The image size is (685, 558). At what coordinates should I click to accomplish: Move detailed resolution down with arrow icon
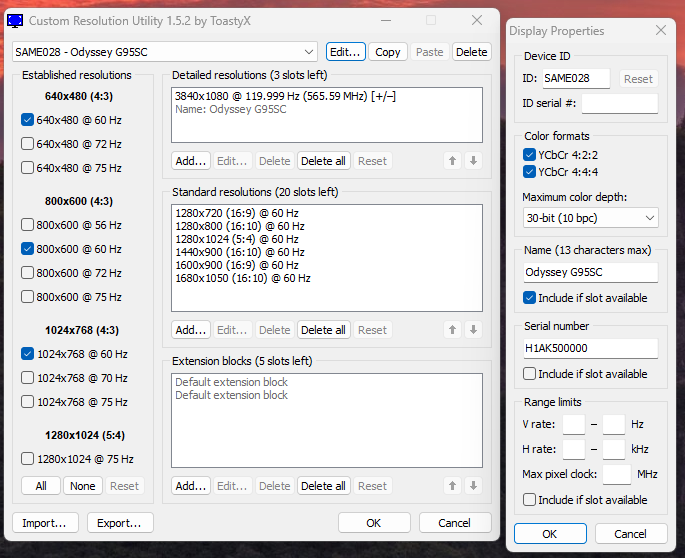[x=473, y=161]
